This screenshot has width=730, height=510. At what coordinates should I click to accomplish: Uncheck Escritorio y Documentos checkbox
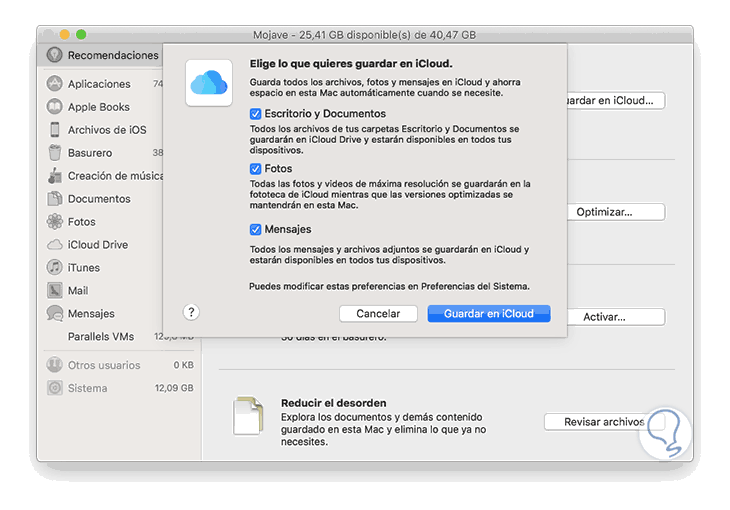tap(255, 114)
